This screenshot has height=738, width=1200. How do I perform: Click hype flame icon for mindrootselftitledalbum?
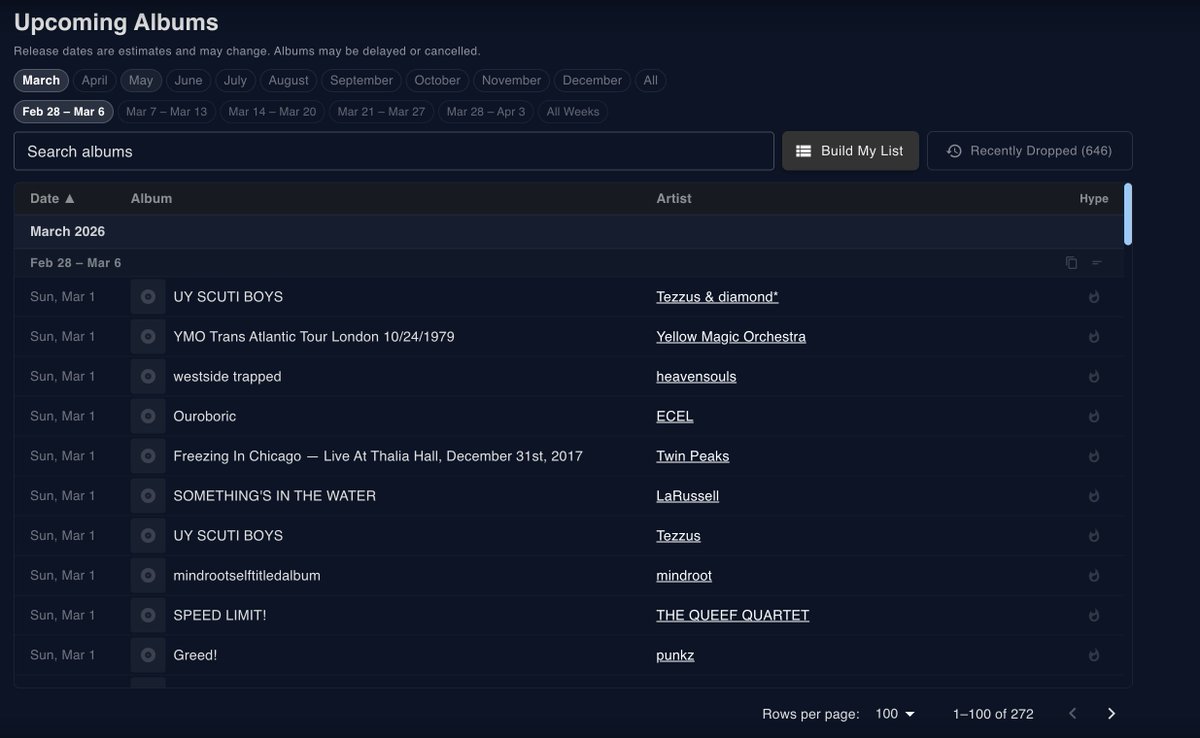1094,576
